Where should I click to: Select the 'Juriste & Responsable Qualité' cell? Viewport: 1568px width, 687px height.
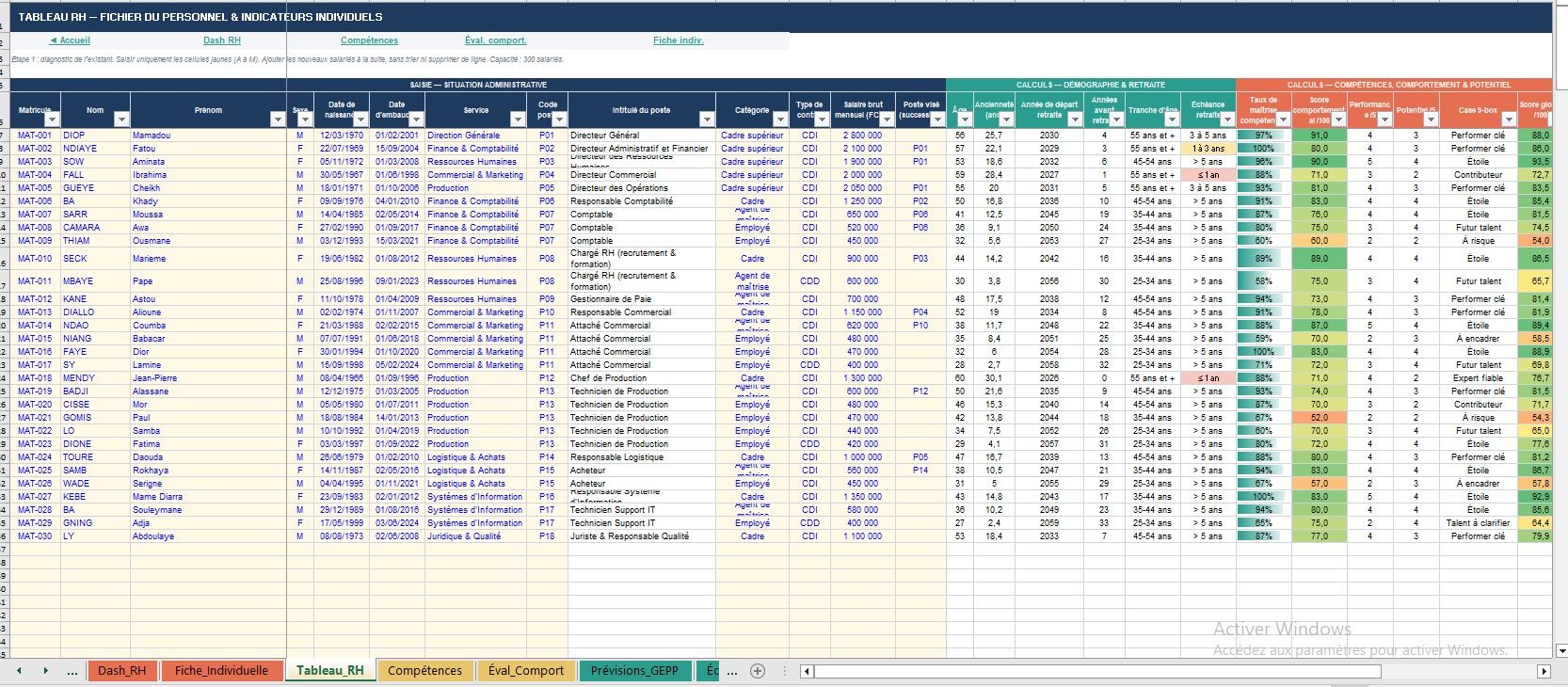(x=642, y=536)
